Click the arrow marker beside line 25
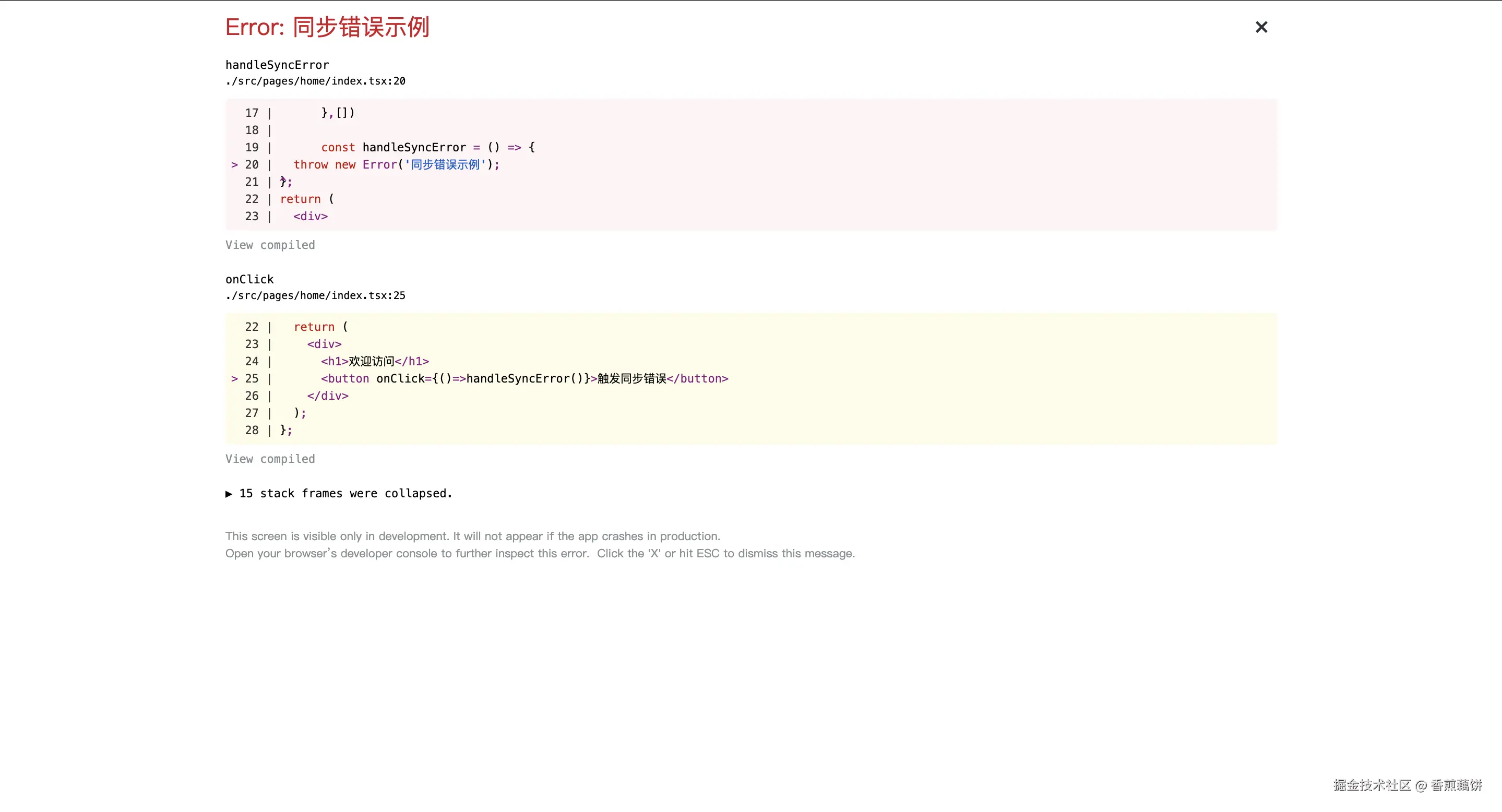This screenshot has width=1502, height=812. pos(234,379)
